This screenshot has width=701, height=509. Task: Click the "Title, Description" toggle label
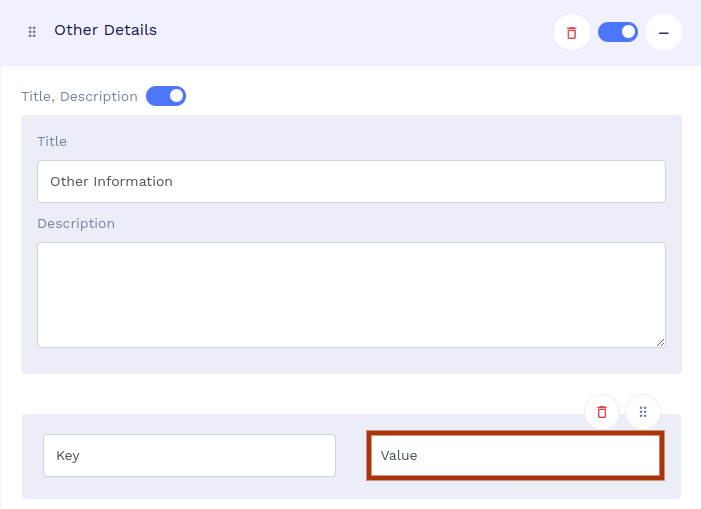[79, 97]
